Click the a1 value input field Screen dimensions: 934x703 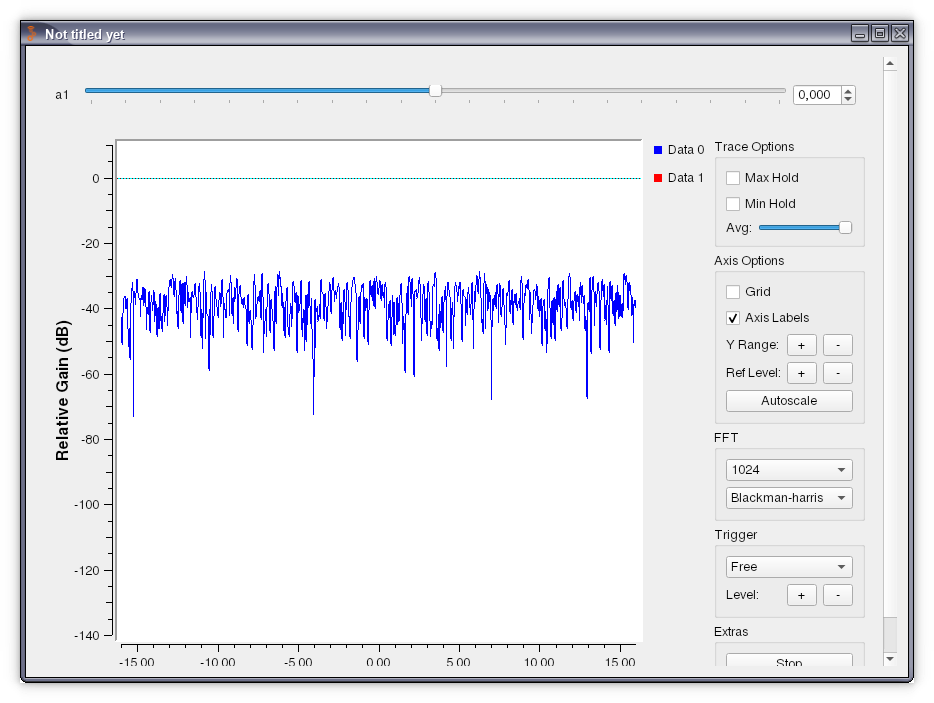818,94
